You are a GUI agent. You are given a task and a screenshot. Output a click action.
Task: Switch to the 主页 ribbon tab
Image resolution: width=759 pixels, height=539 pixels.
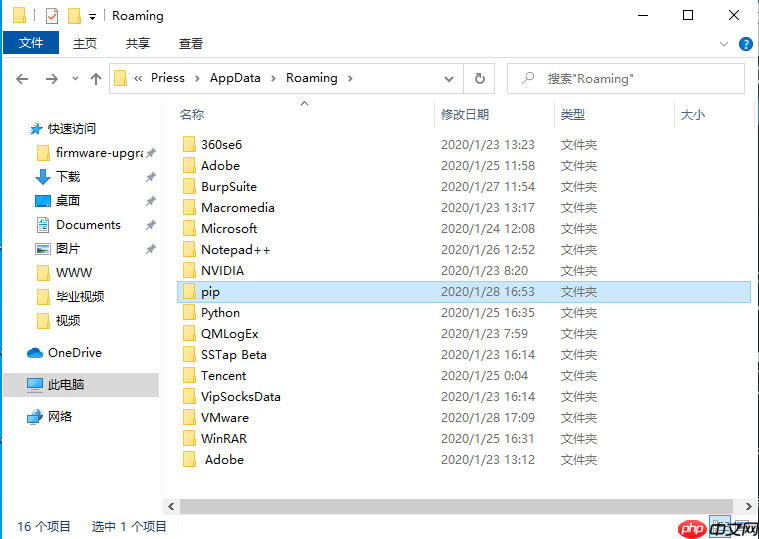[x=85, y=44]
